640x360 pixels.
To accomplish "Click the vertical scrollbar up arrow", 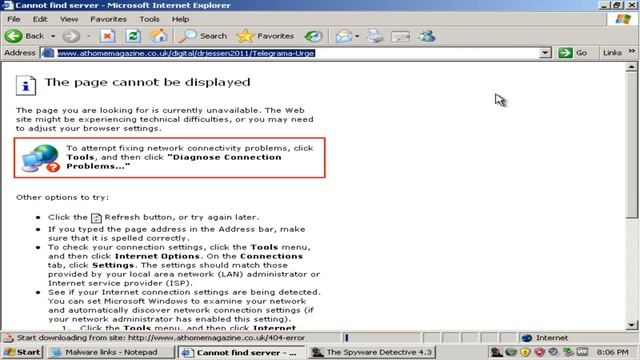I will [x=631, y=67].
